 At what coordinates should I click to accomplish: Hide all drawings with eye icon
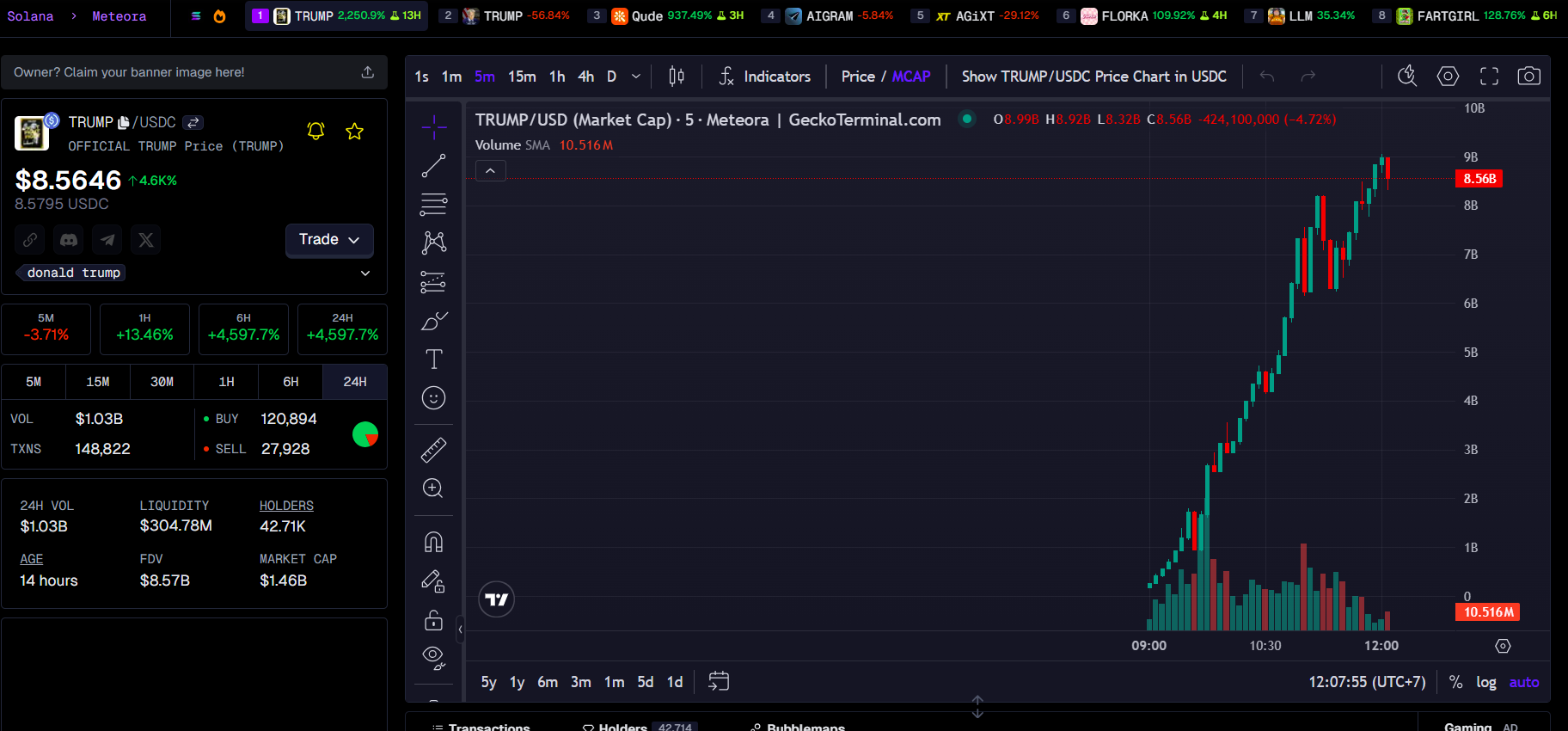[434, 658]
